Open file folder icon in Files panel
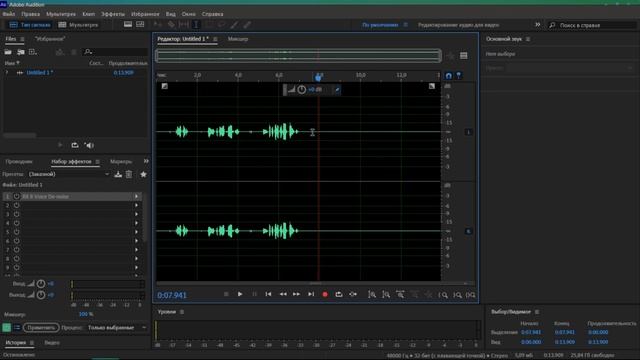The width and height of the screenshot is (640, 360). tap(8, 52)
